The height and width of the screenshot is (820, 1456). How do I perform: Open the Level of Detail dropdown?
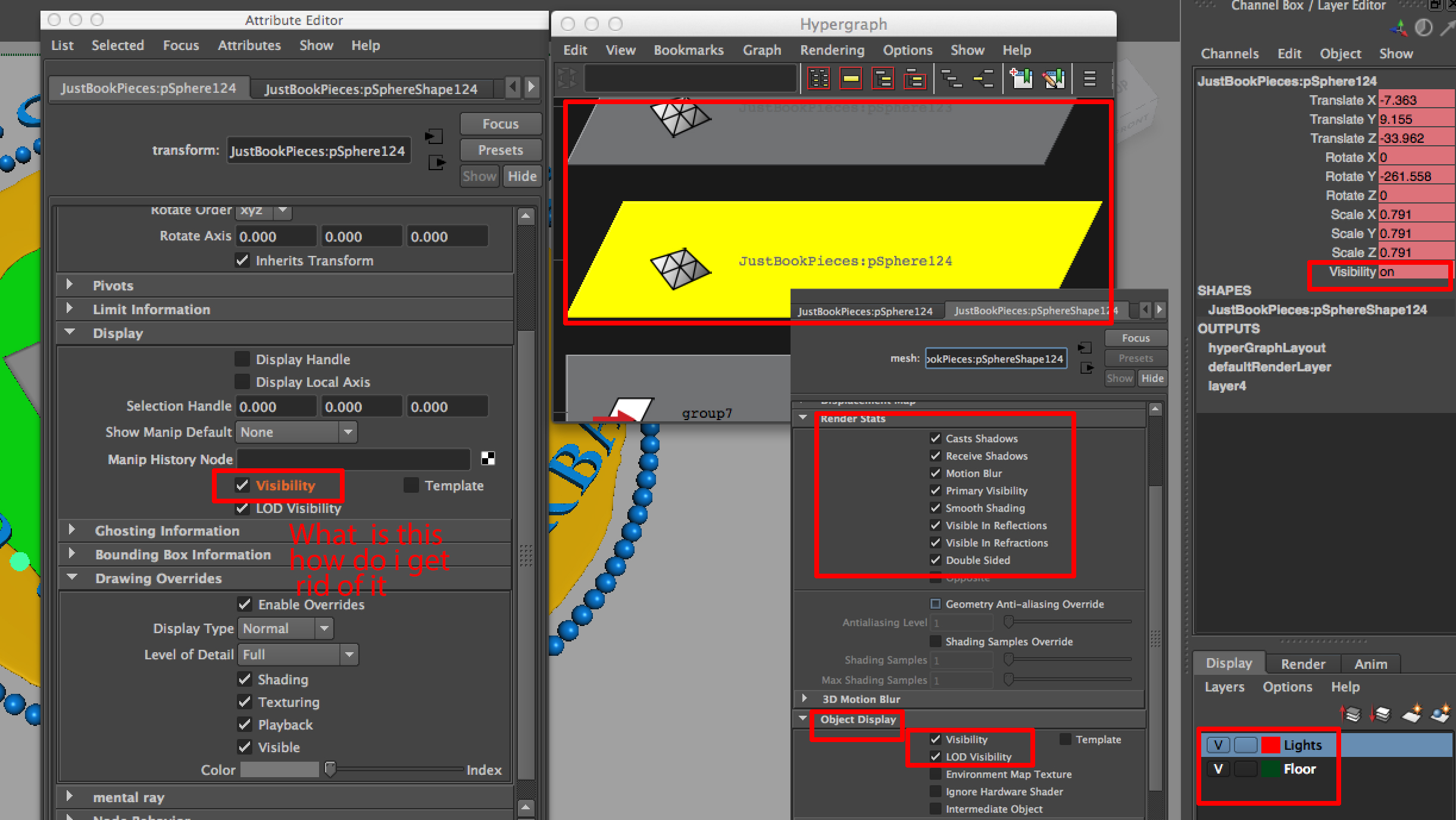[298, 655]
